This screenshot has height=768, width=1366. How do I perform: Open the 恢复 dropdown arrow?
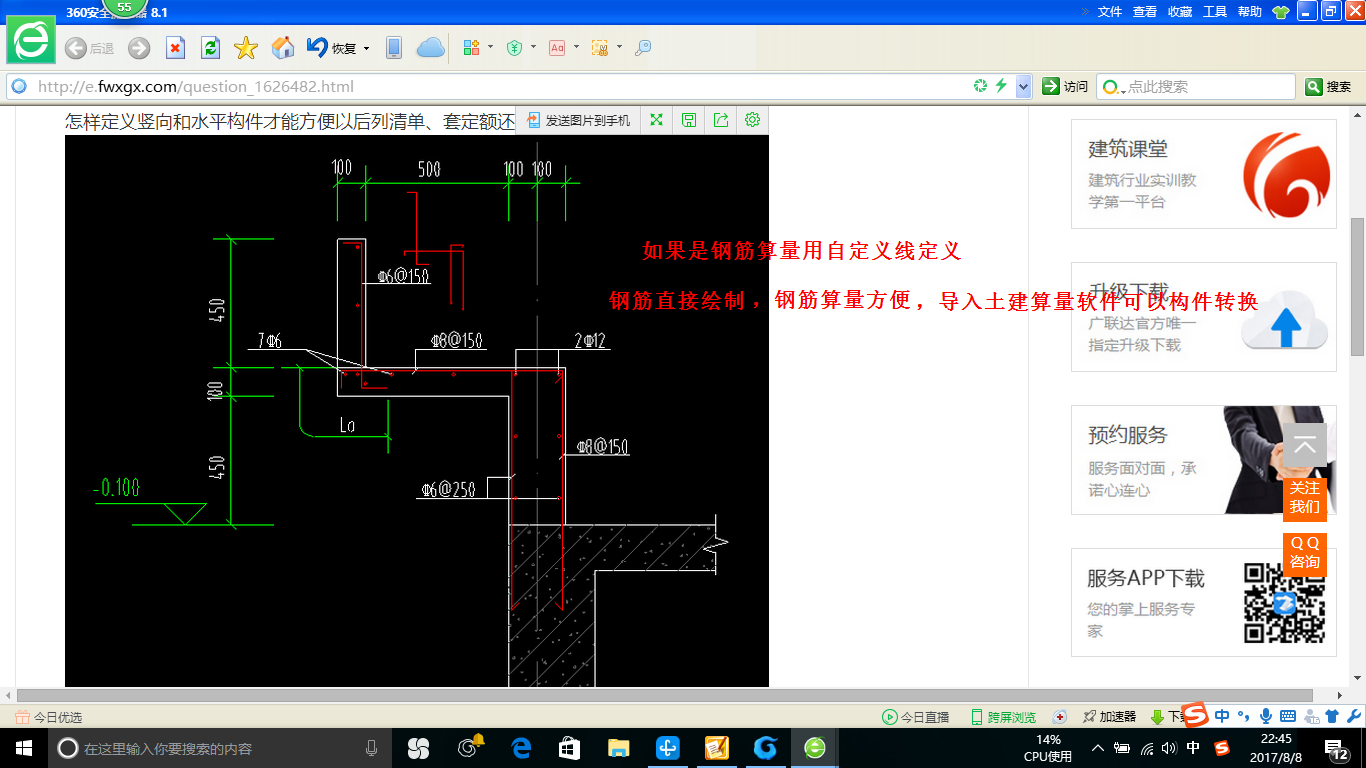[366, 48]
